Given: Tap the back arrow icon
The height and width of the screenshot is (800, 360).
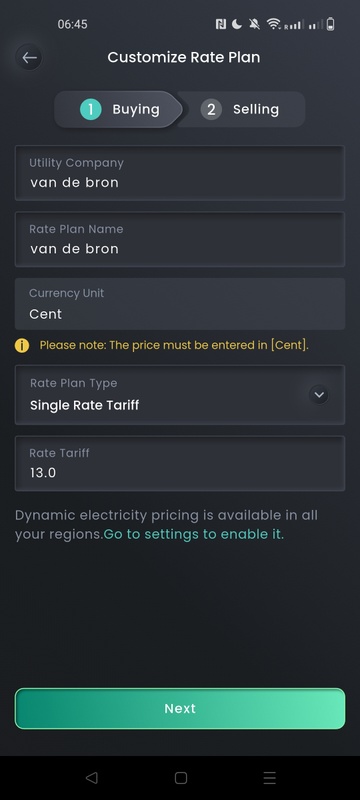Looking at the screenshot, I should click(29, 57).
